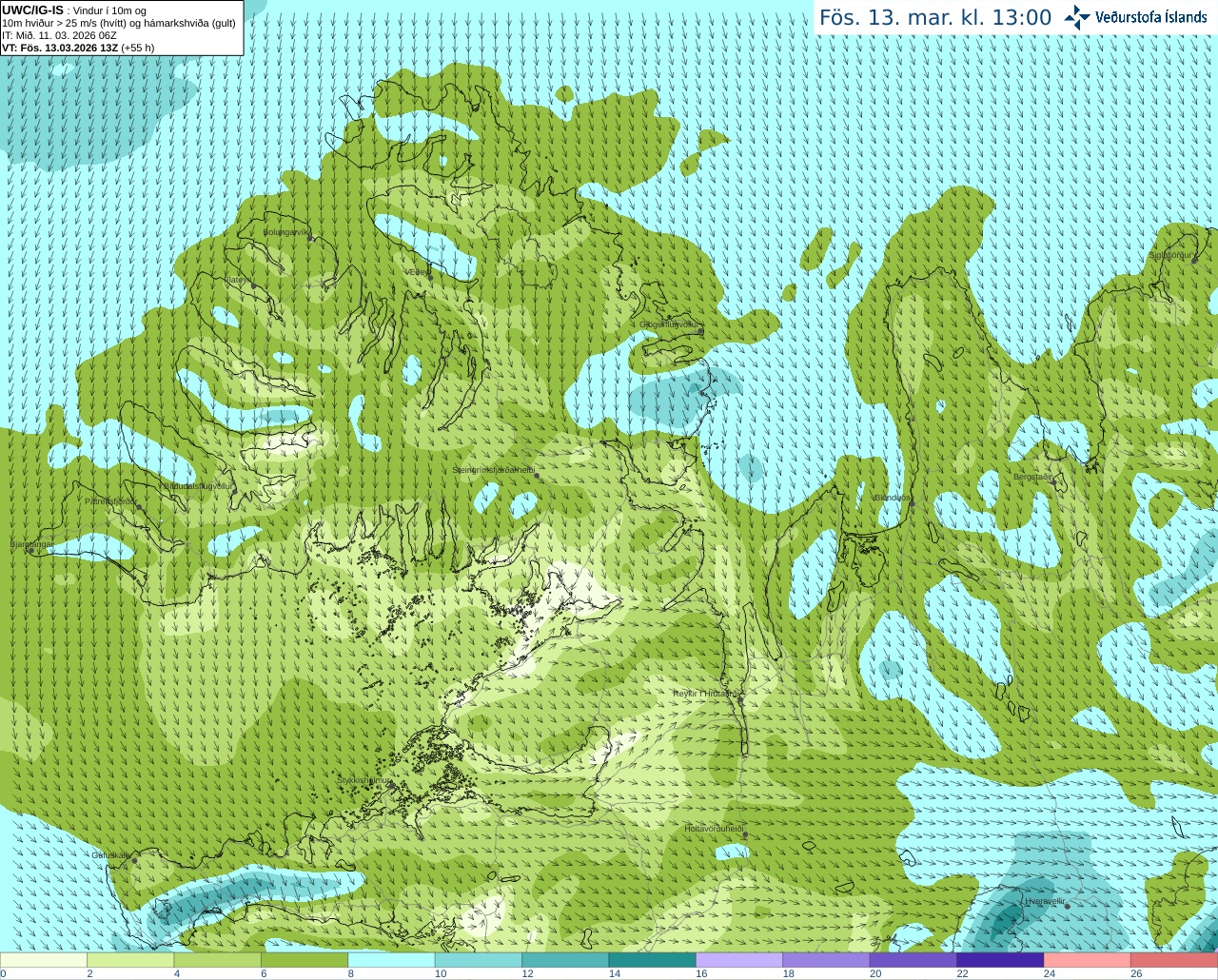Click the Siglufjörður station label

pos(1170,255)
